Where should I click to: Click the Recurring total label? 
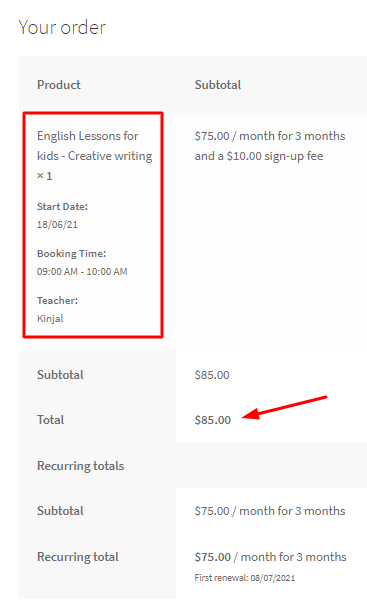[78, 557]
